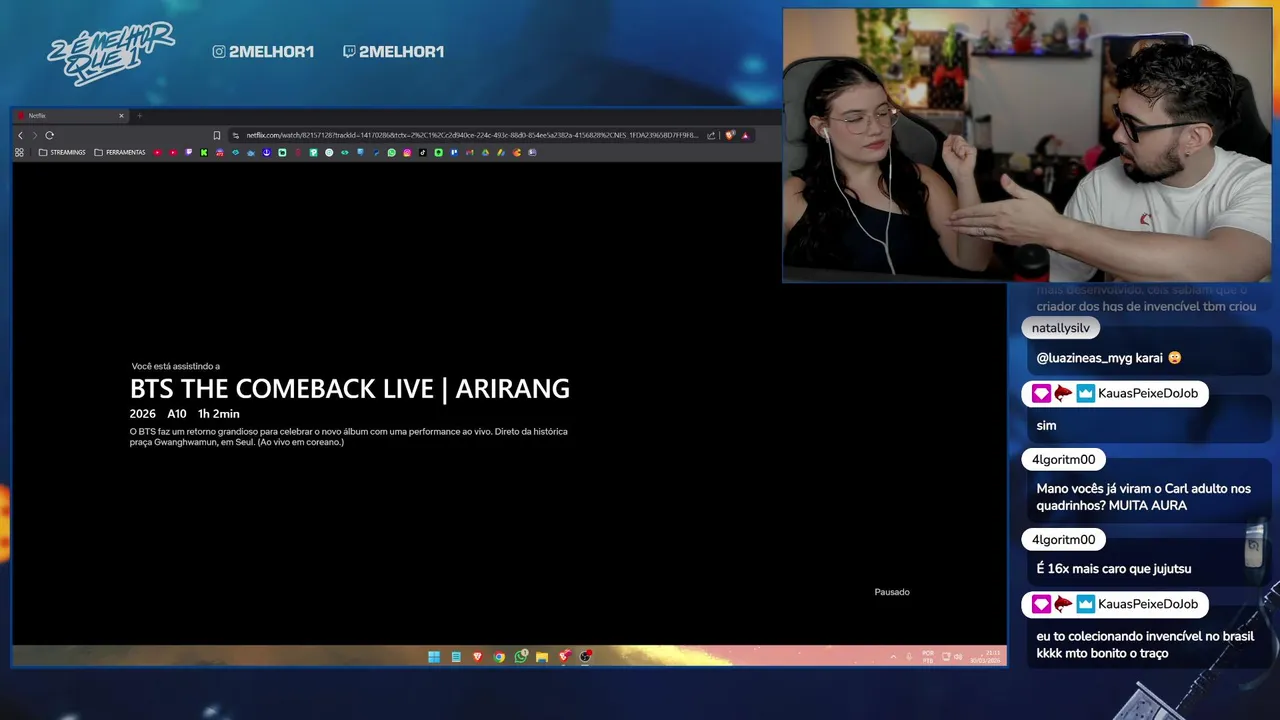The width and height of the screenshot is (1280, 720).
Task: Select the Netflix browser tab
Action: (x=70, y=116)
